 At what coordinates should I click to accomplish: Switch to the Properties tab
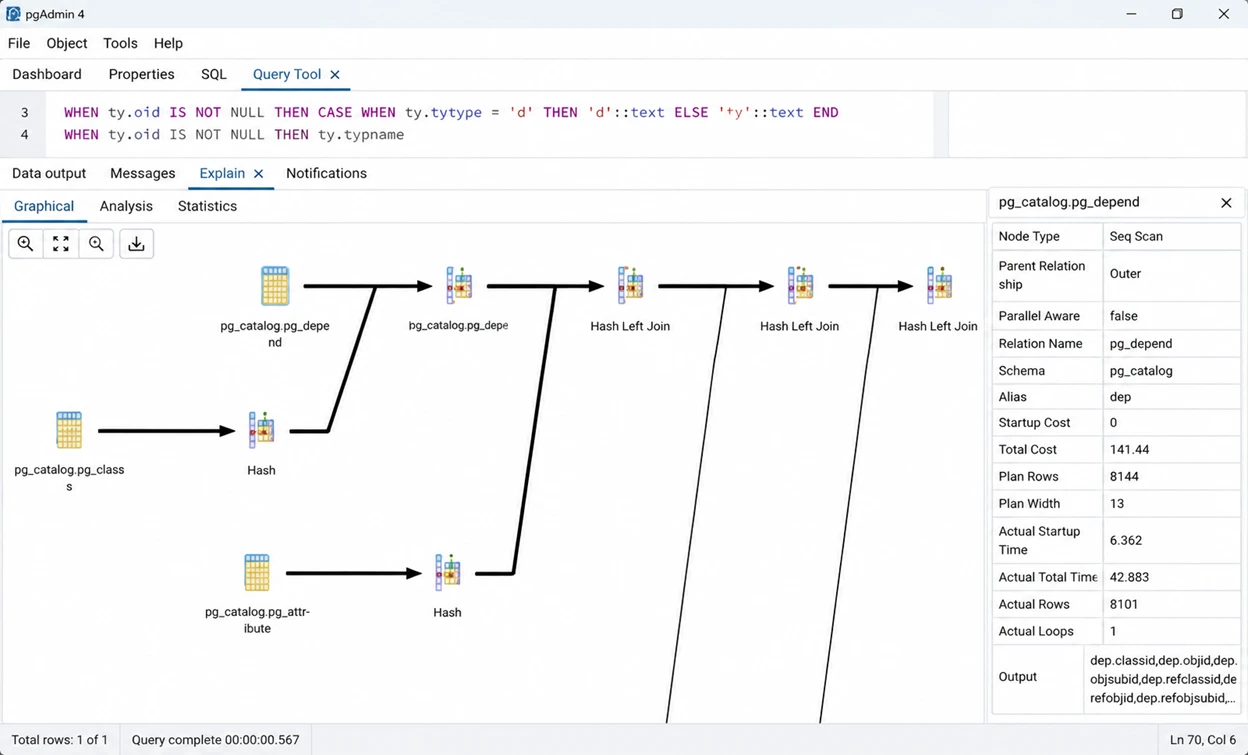pyautogui.click(x=141, y=74)
